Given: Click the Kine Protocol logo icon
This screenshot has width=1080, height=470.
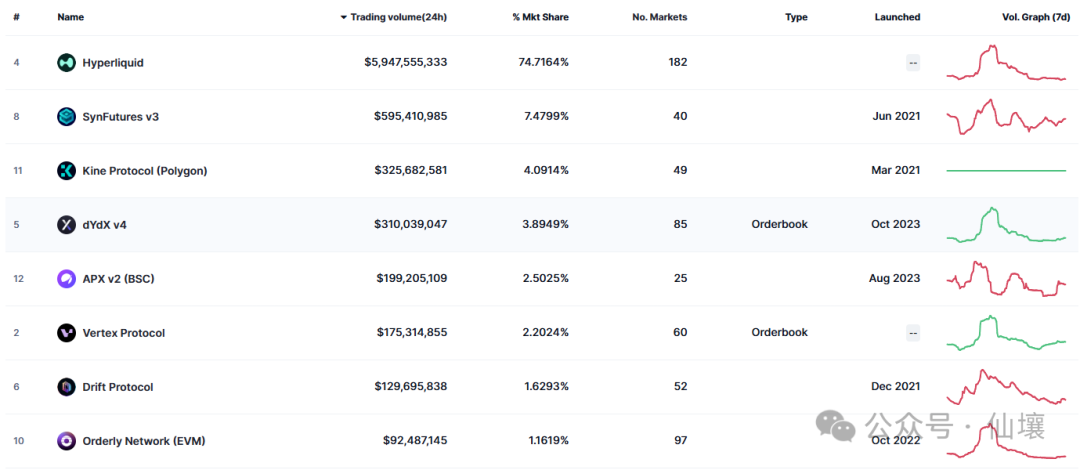Looking at the screenshot, I should [x=66, y=171].
